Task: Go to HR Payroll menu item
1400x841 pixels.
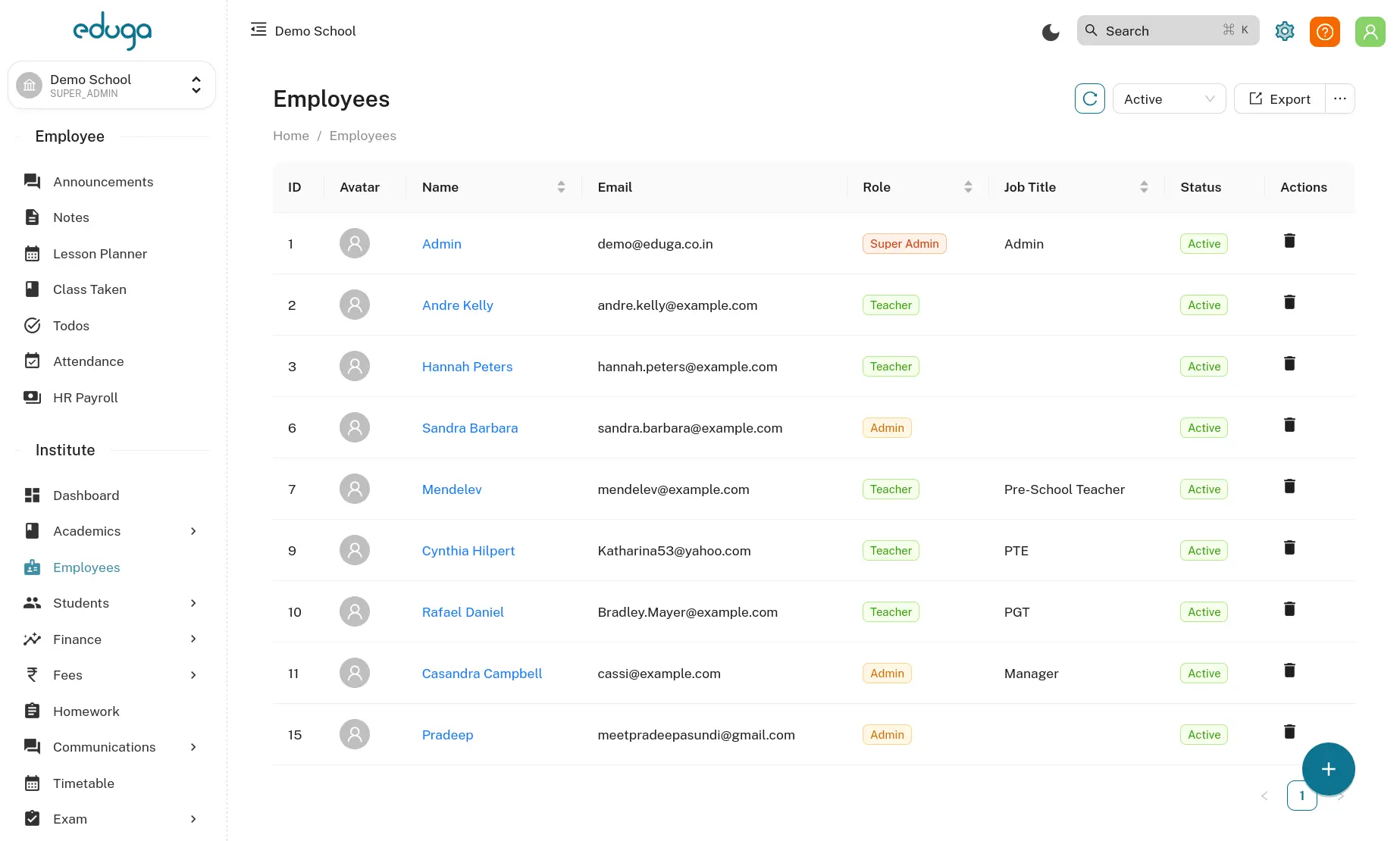Action: [86, 398]
